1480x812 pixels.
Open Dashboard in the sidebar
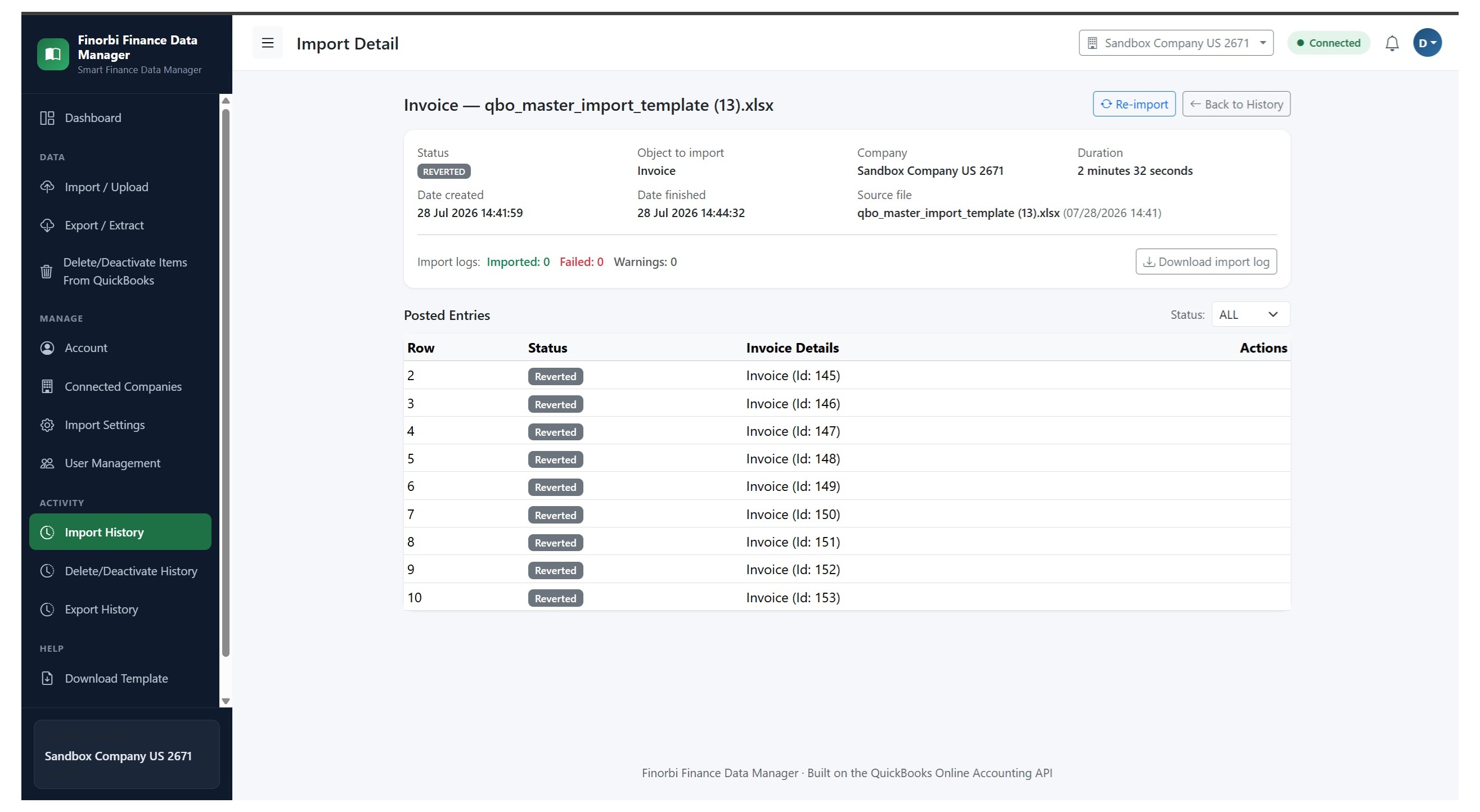point(120,118)
